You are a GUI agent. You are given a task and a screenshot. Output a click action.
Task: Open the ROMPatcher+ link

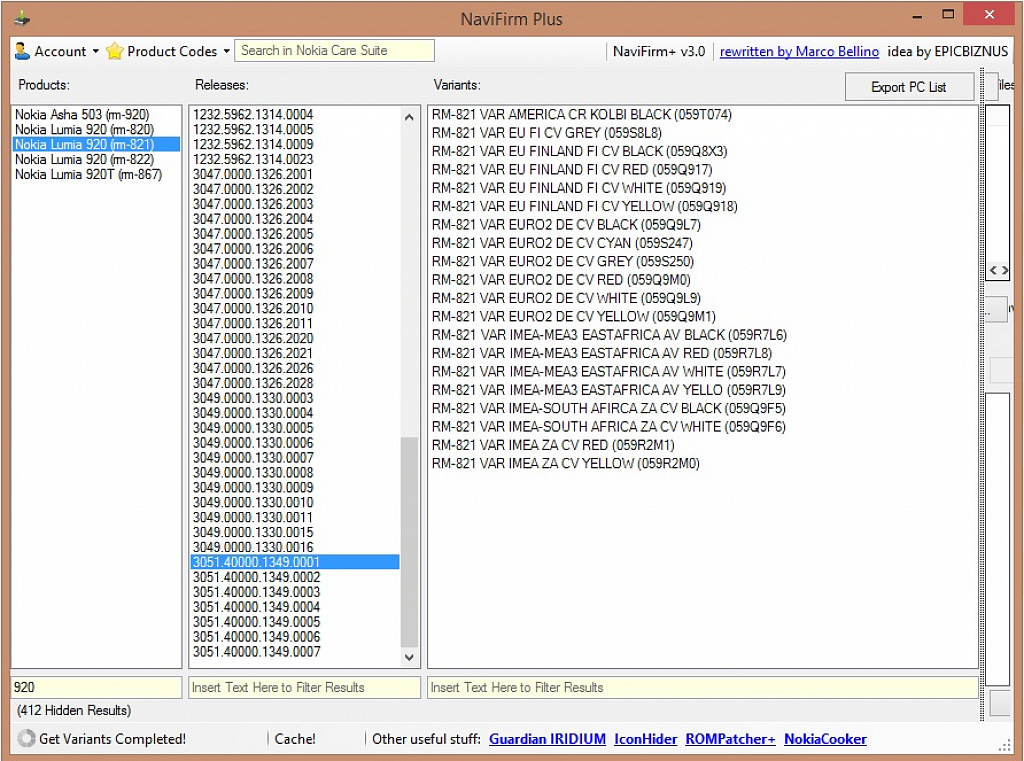point(730,739)
